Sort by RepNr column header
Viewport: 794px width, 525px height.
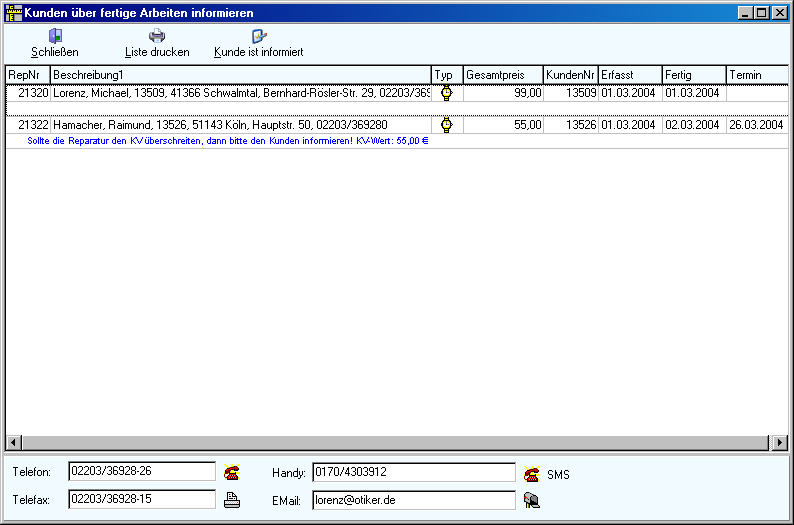click(x=27, y=75)
